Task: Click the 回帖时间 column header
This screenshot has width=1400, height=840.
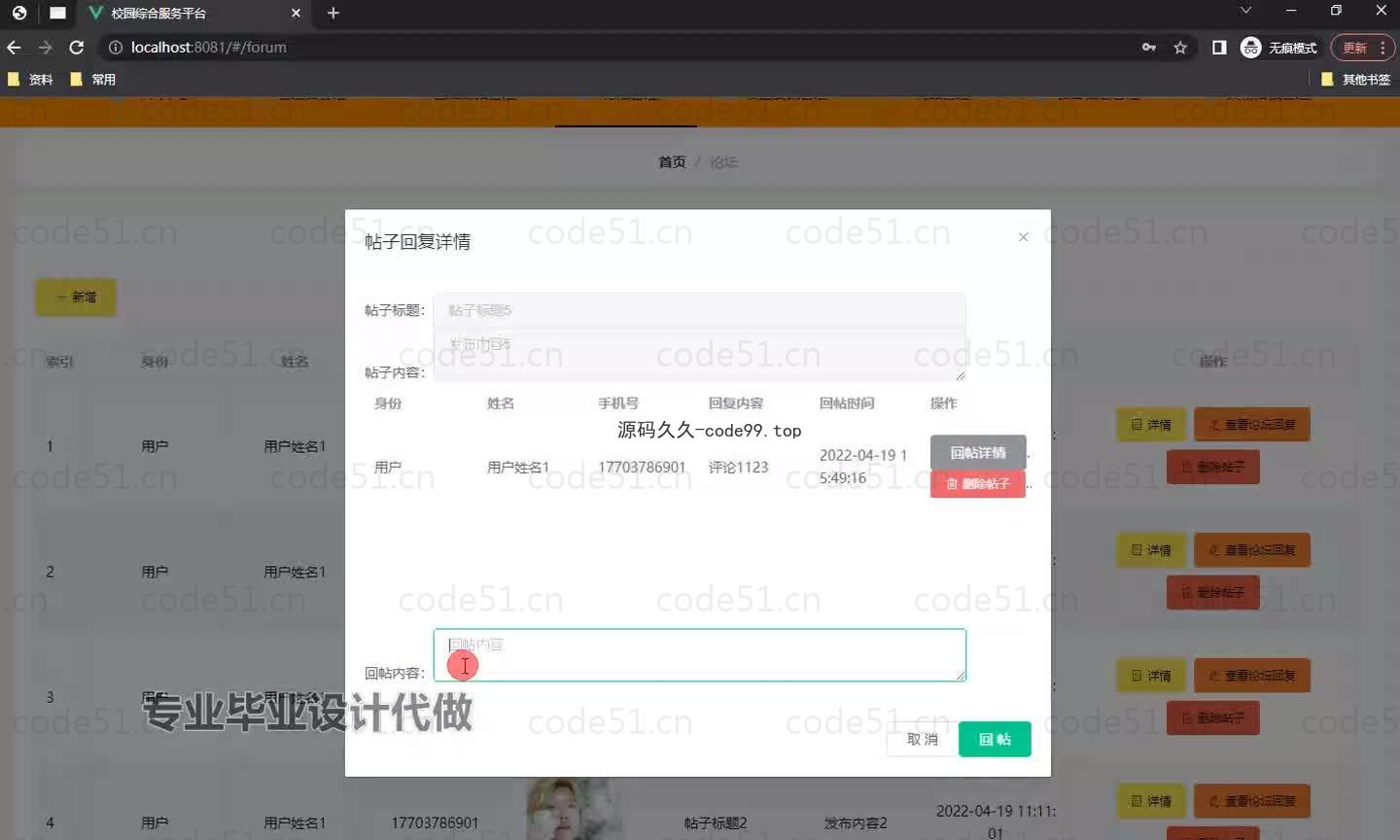Action: point(847,403)
